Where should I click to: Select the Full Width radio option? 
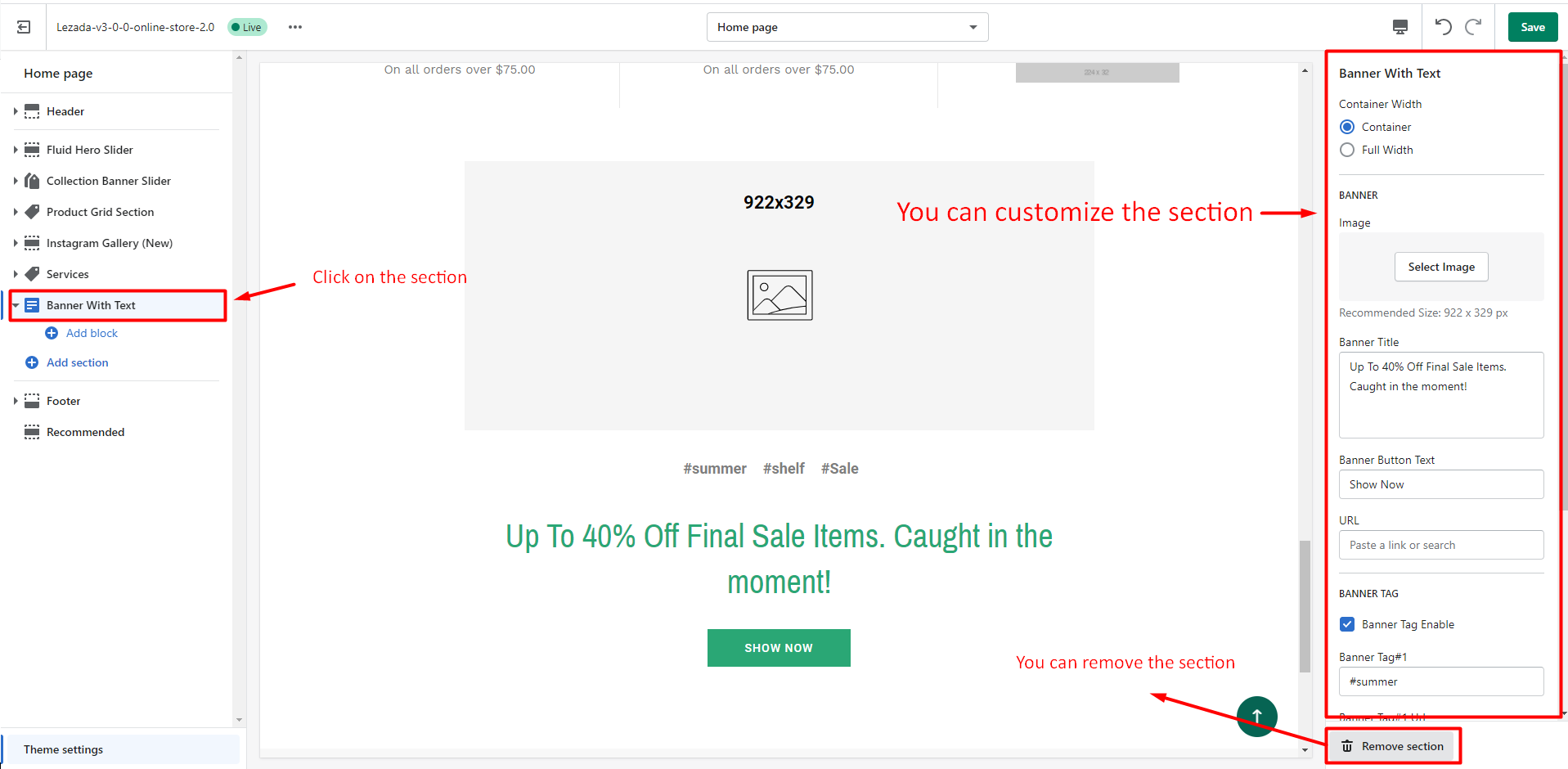click(1347, 150)
